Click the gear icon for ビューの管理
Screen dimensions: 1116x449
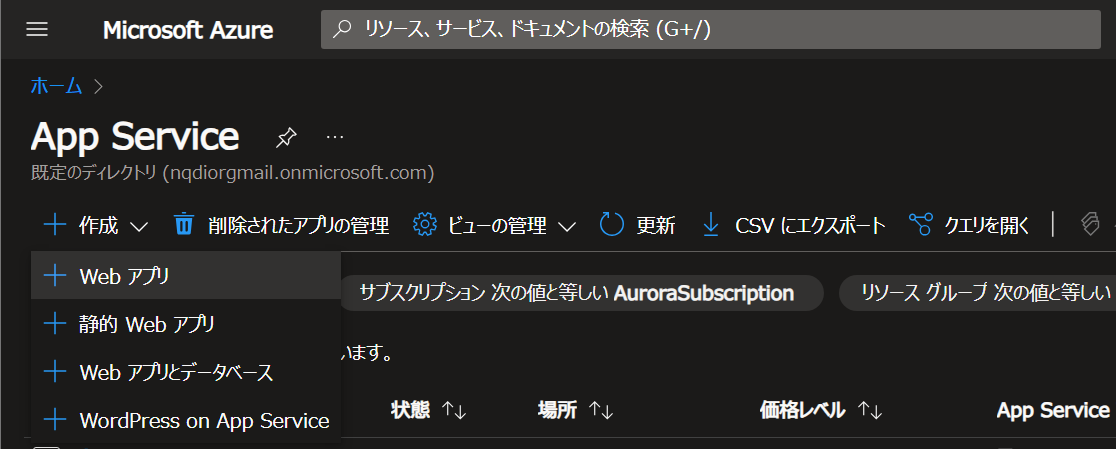pos(425,225)
